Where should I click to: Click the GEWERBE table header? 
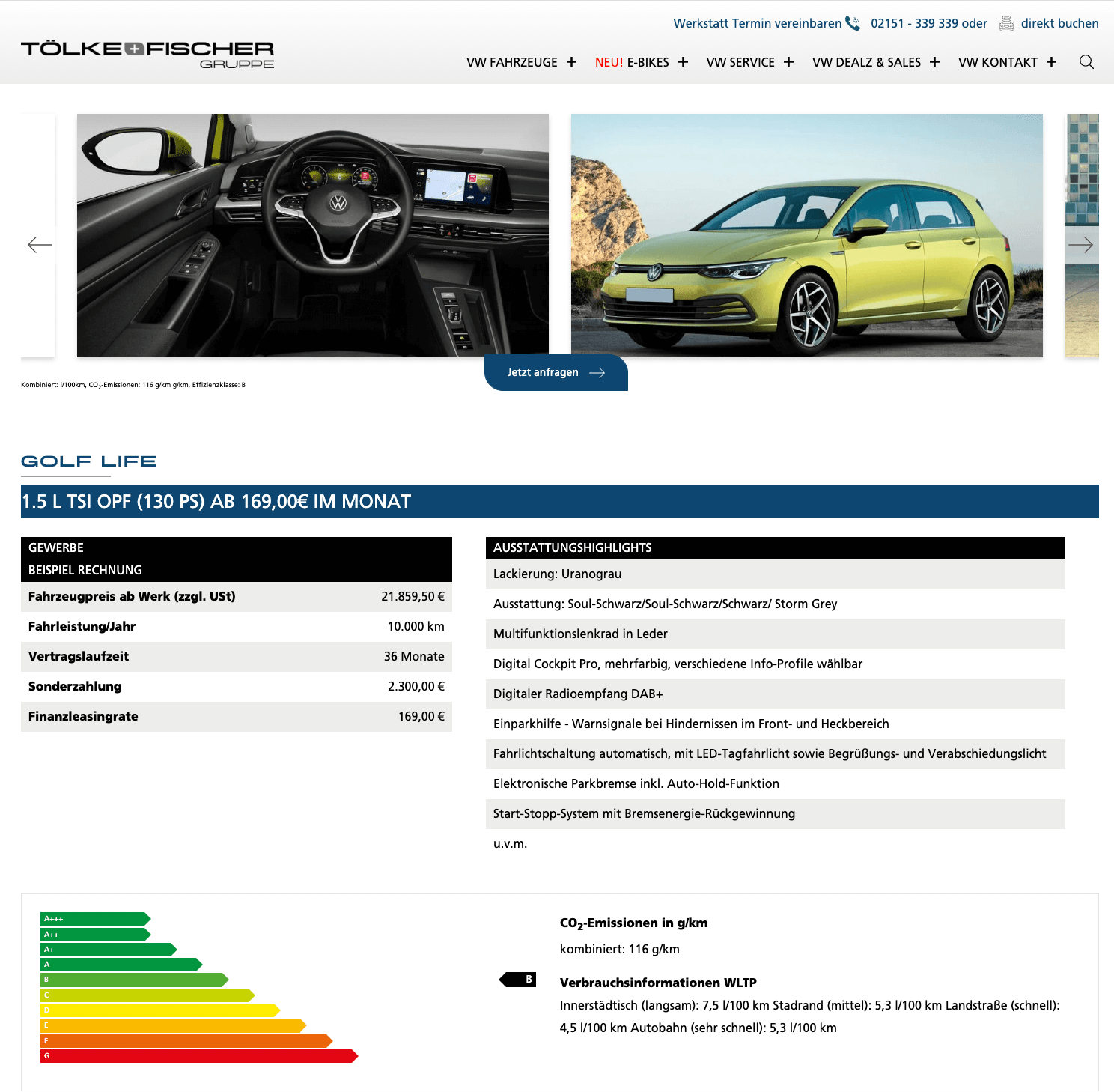(x=237, y=548)
